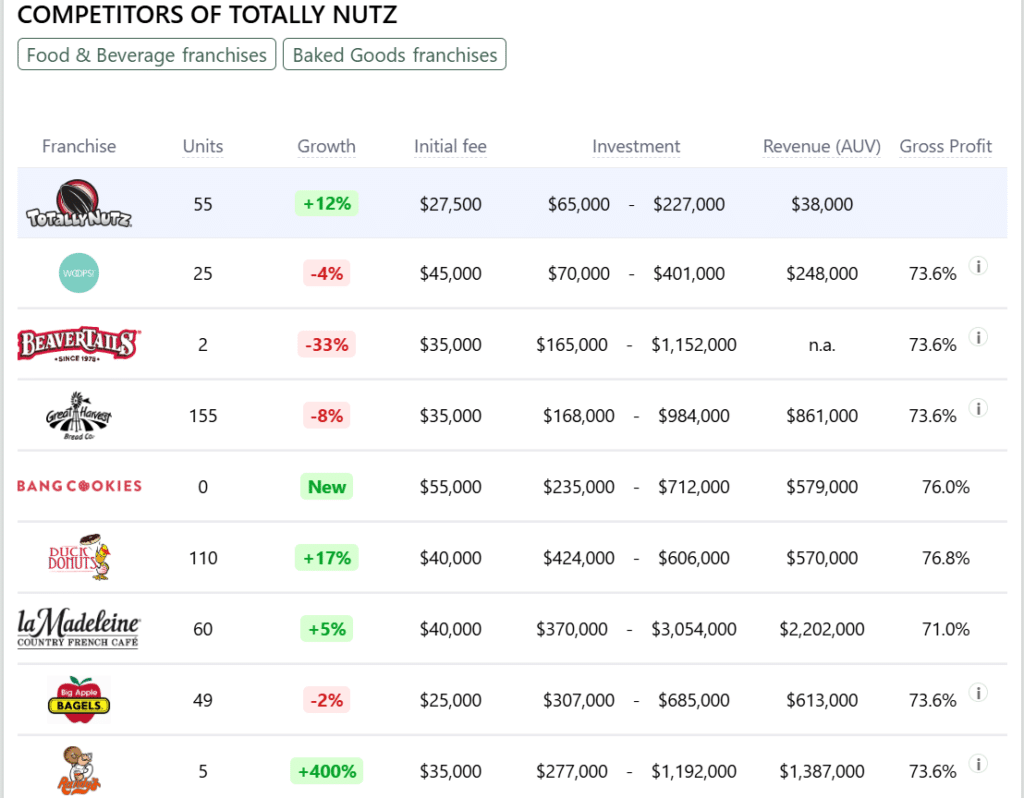Image resolution: width=1024 pixels, height=798 pixels.
Task: Click the $570,000 revenue value
Action: coord(822,558)
